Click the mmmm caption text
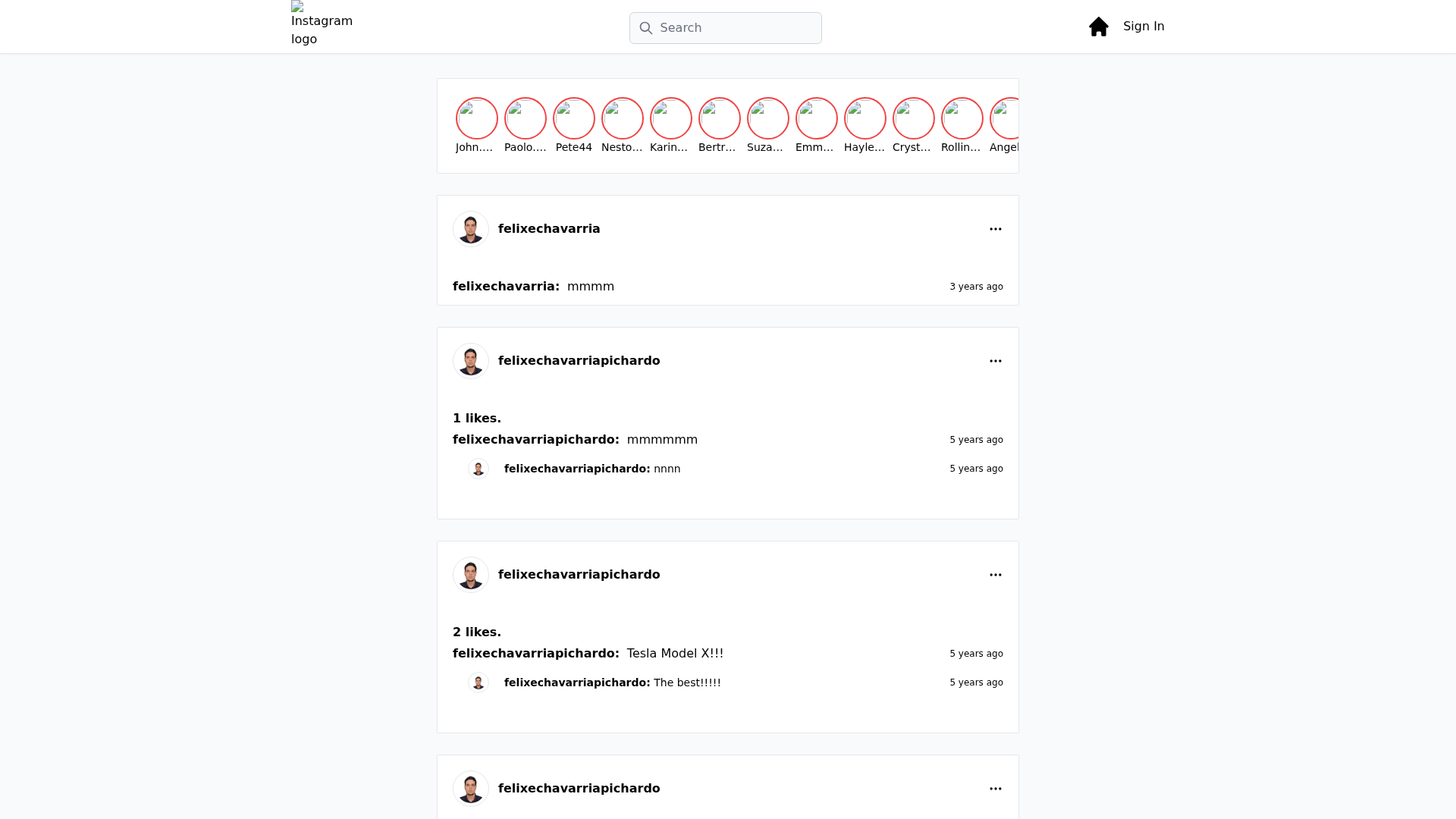The width and height of the screenshot is (1456, 819). point(591,287)
